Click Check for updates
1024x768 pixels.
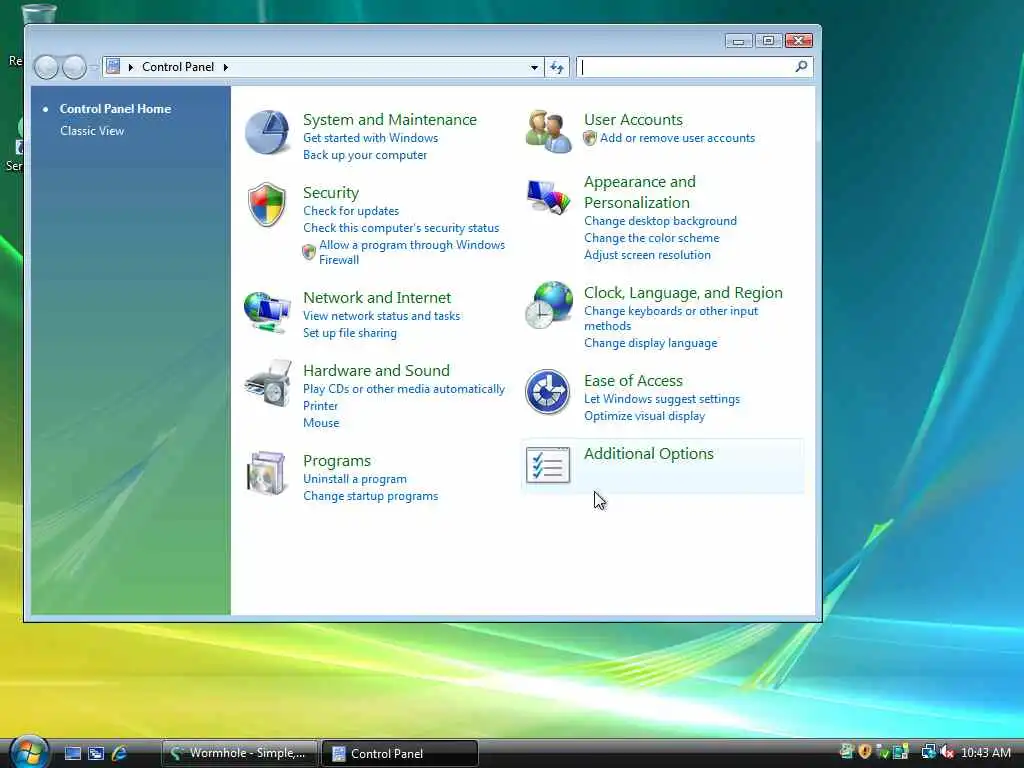tap(351, 211)
